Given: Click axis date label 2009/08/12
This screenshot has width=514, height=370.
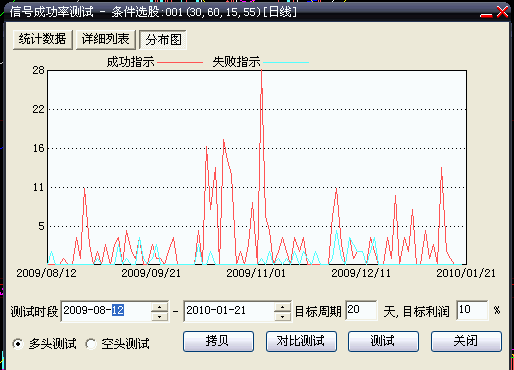Looking at the screenshot, I should (x=46, y=273).
